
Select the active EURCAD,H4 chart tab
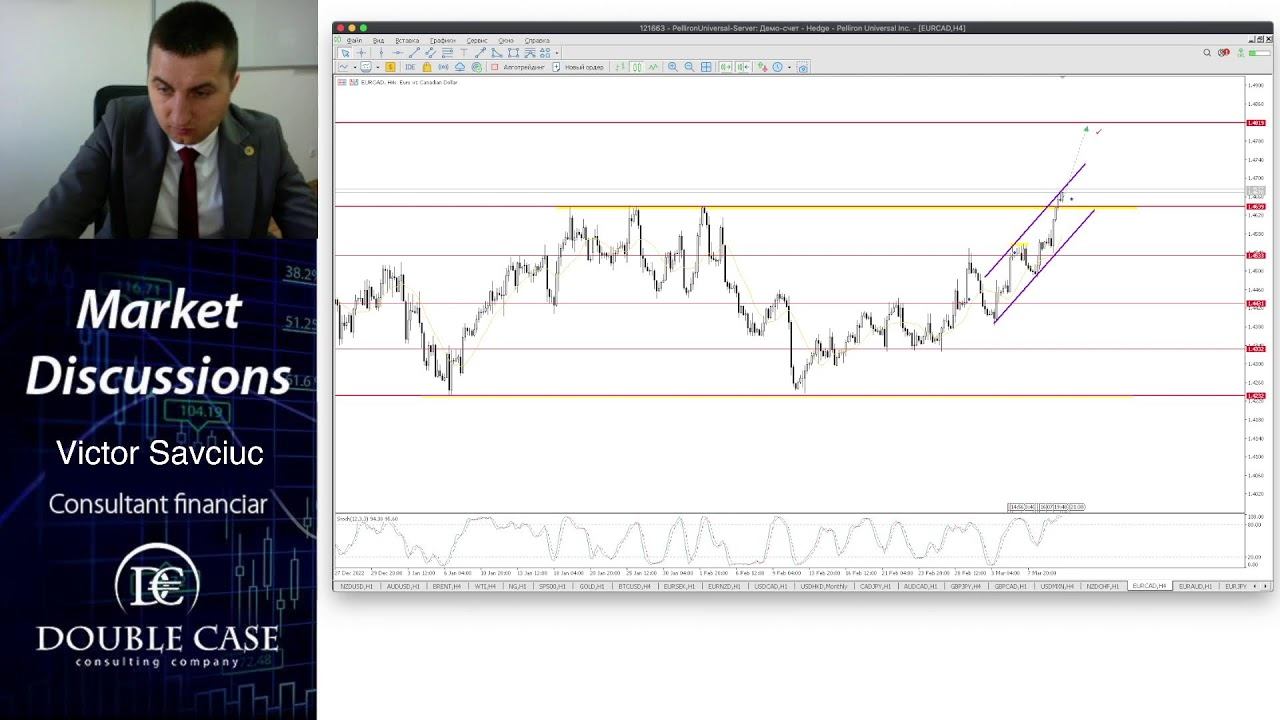pos(1149,586)
